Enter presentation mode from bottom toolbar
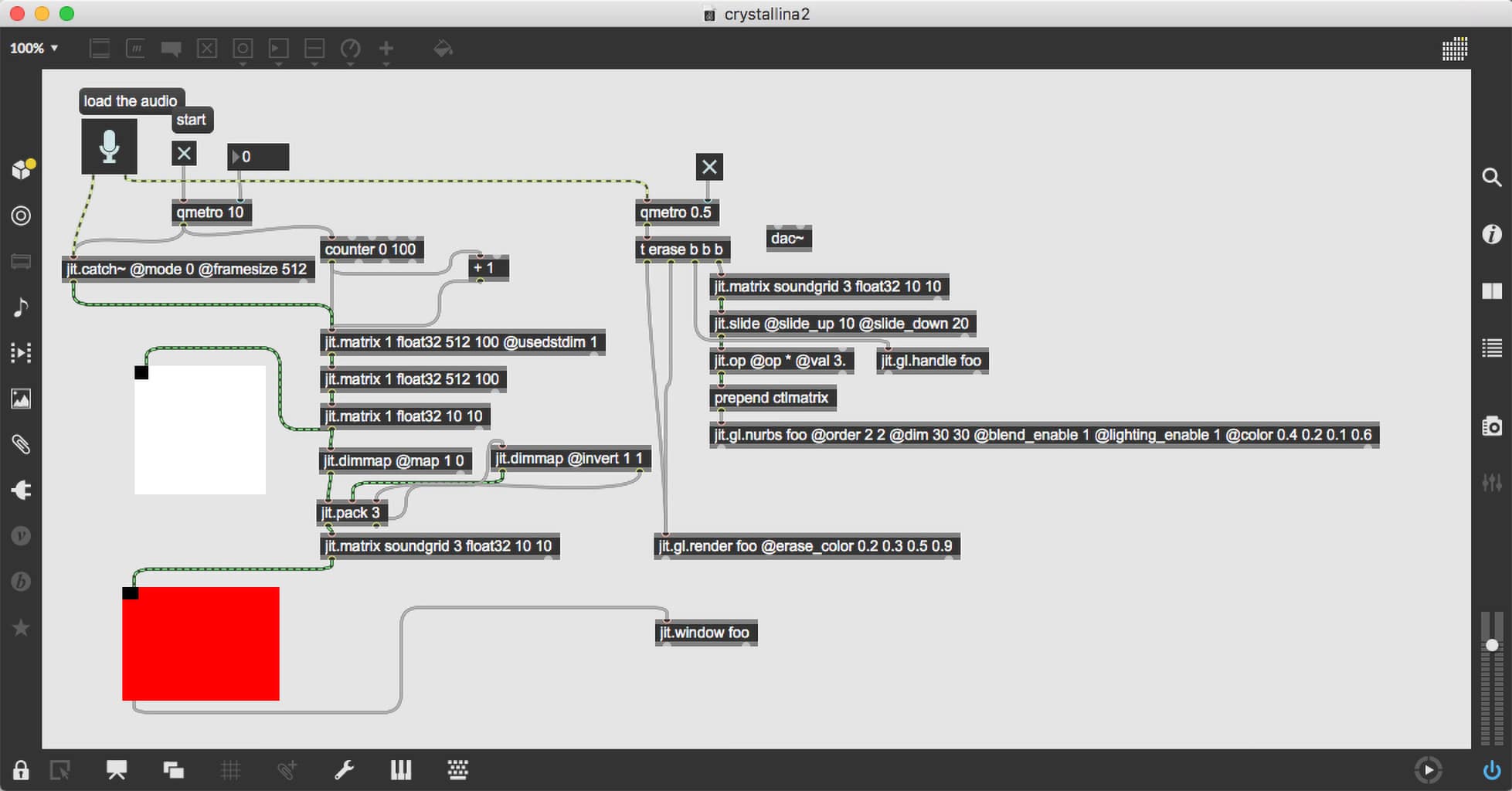The height and width of the screenshot is (791, 1512). 117,770
